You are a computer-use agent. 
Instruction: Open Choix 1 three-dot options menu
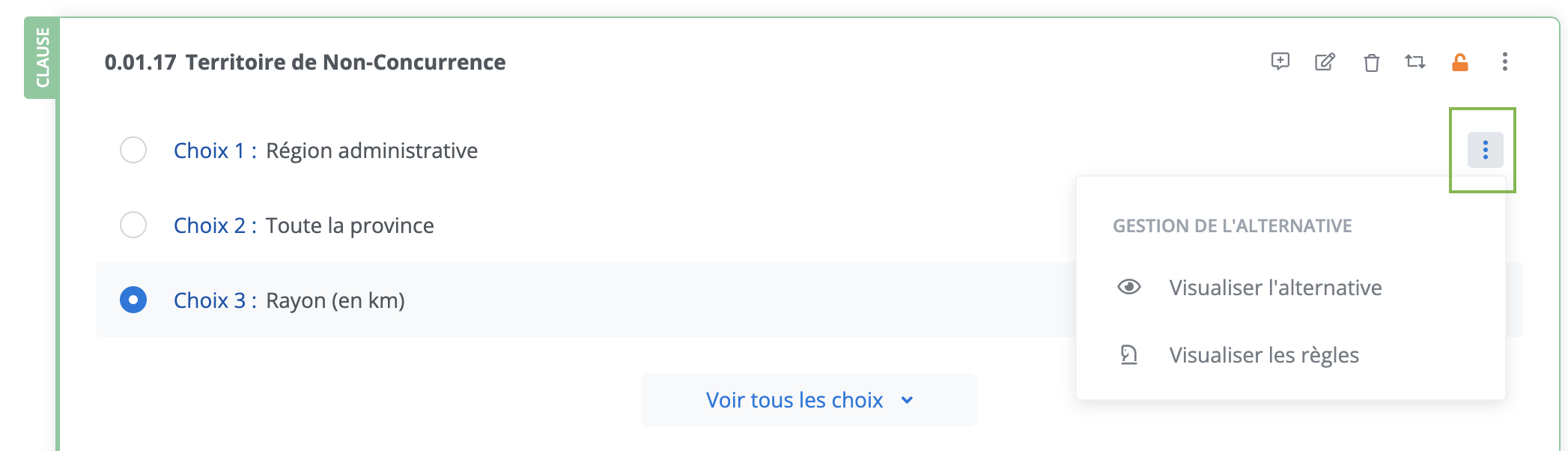1485,150
